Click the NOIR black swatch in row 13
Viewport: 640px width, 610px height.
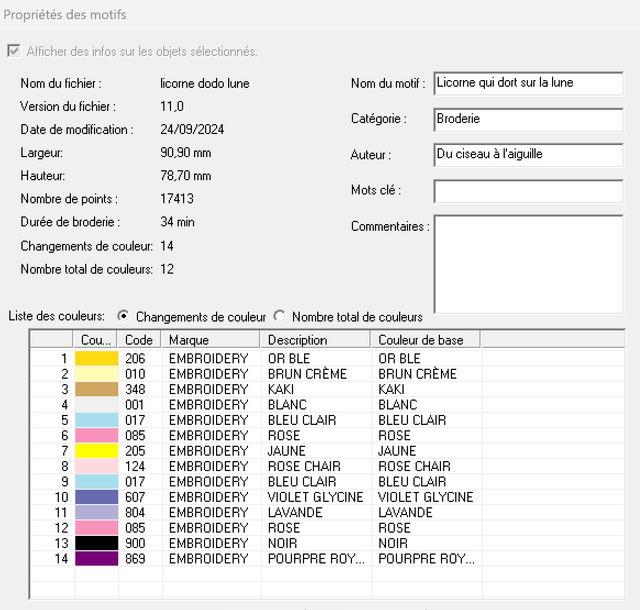(97, 543)
